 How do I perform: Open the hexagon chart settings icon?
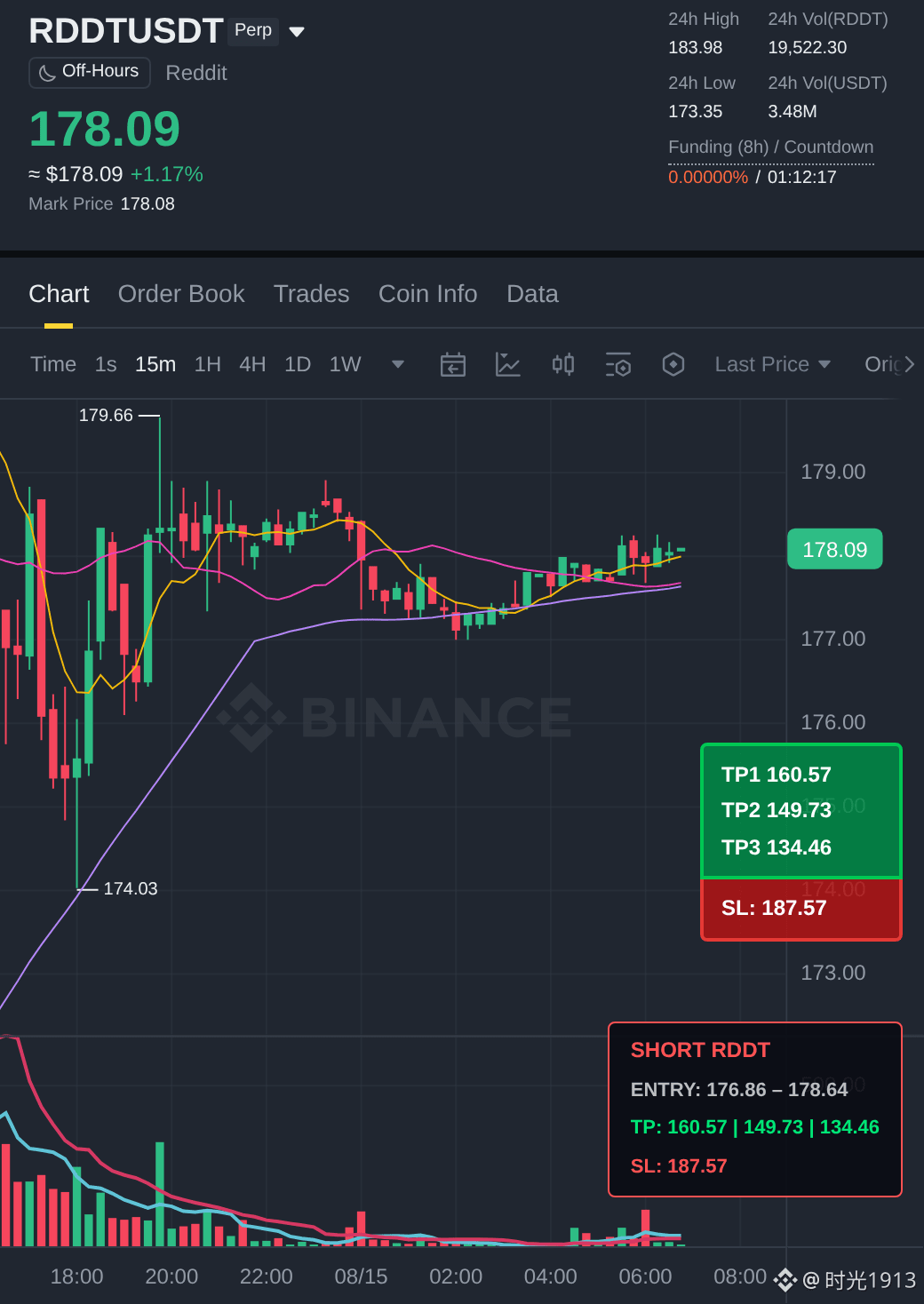coord(673,364)
